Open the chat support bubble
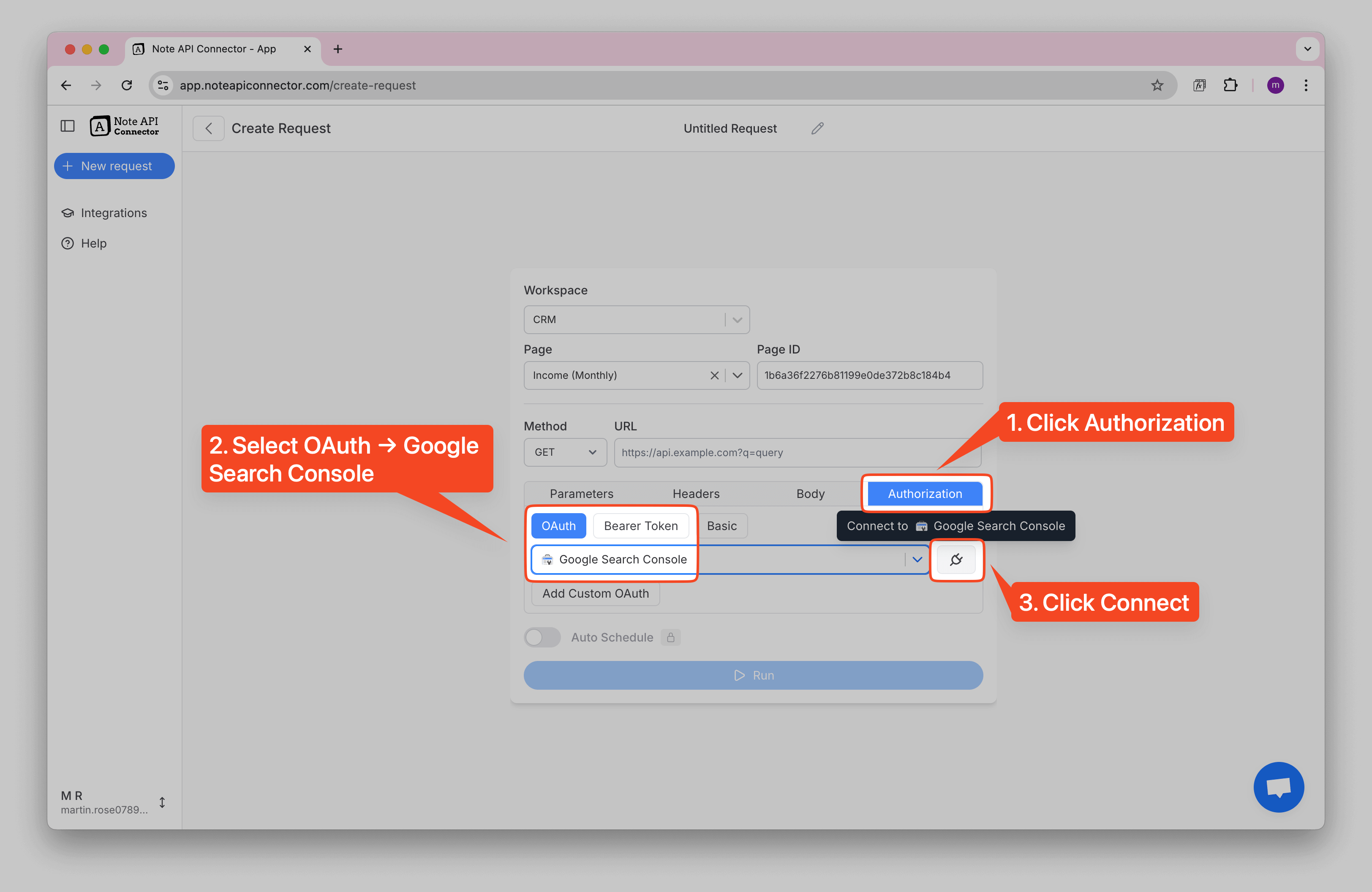The height and width of the screenshot is (892, 1372). click(x=1278, y=786)
